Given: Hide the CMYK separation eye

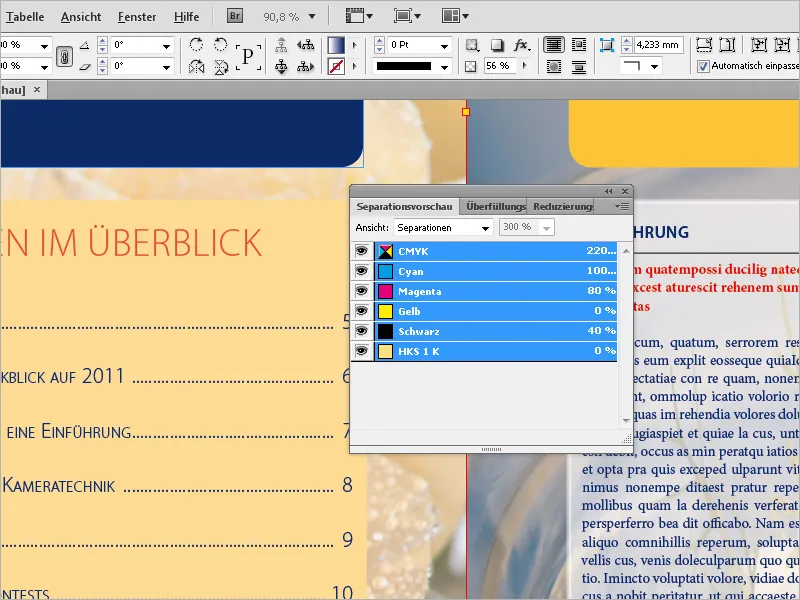Looking at the screenshot, I should (362, 251).
